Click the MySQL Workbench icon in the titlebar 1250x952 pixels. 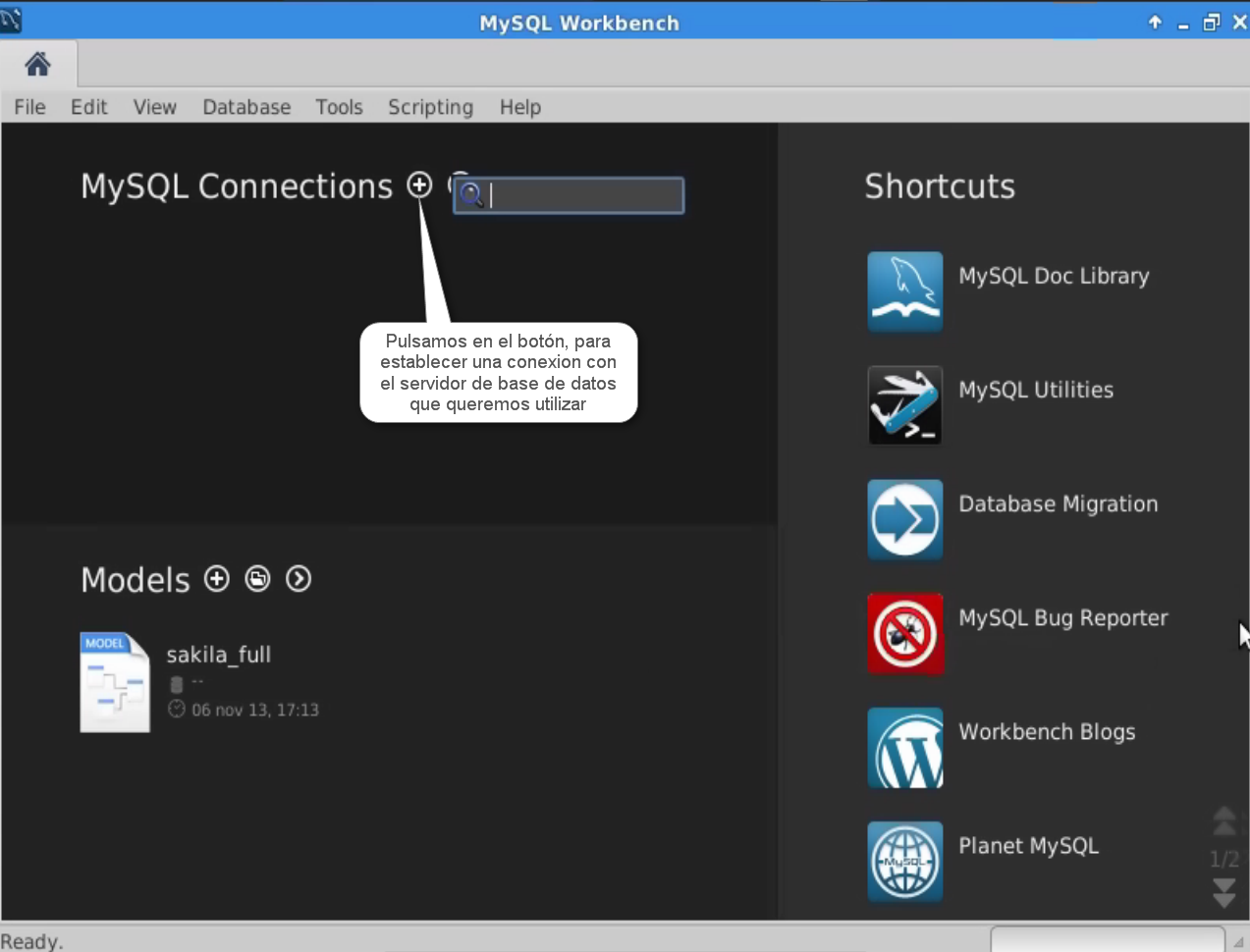(x=13, y=20)
